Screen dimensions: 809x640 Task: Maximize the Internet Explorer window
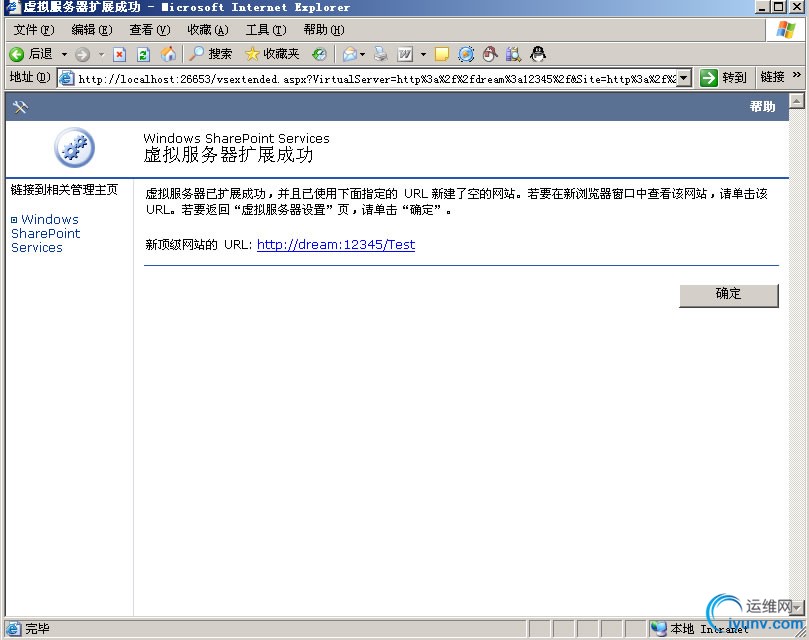pyautogui.click(x=779, y=7)
